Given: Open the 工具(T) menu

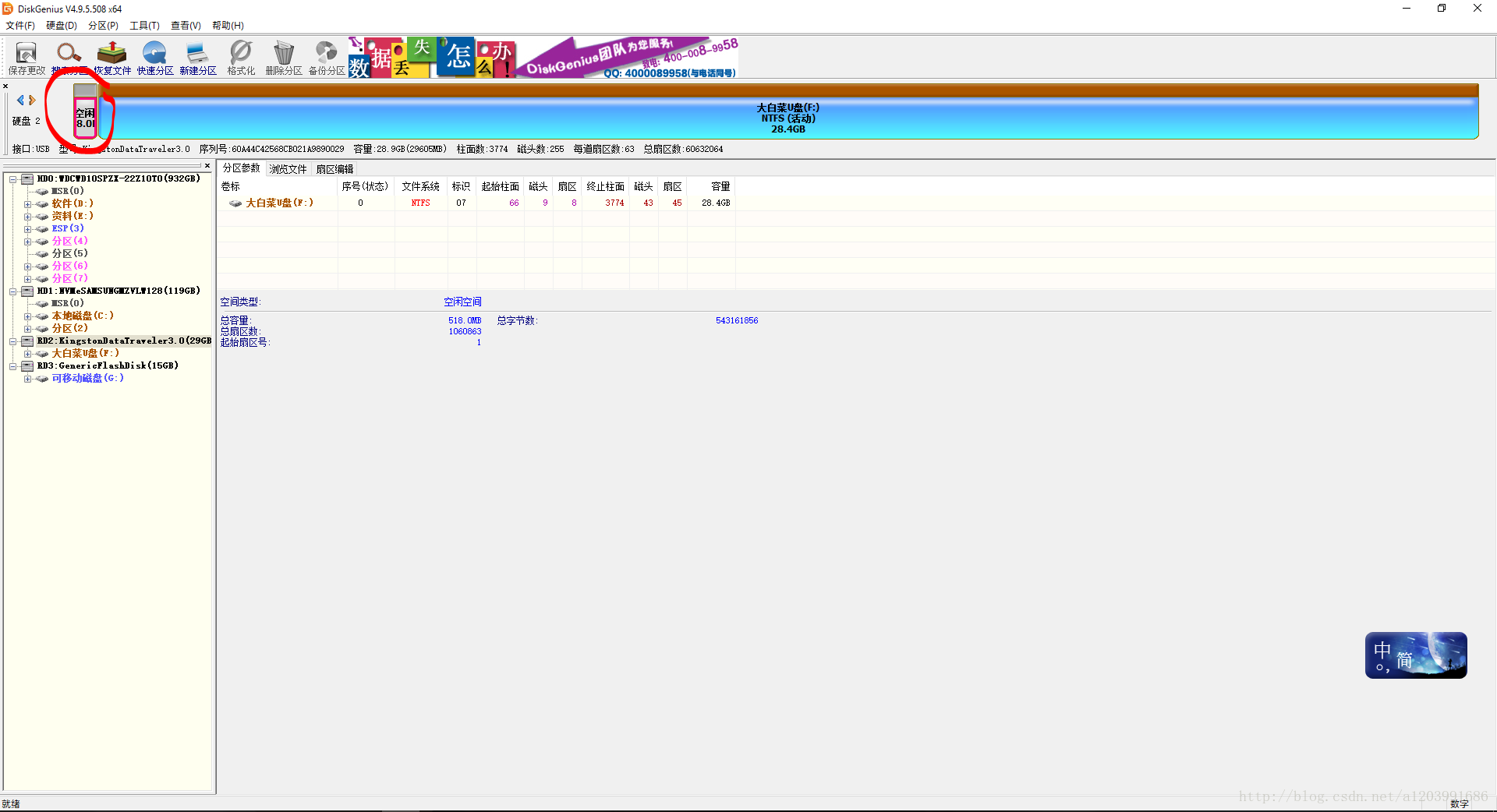Looking at the screenshot, I should click(144, 26).
